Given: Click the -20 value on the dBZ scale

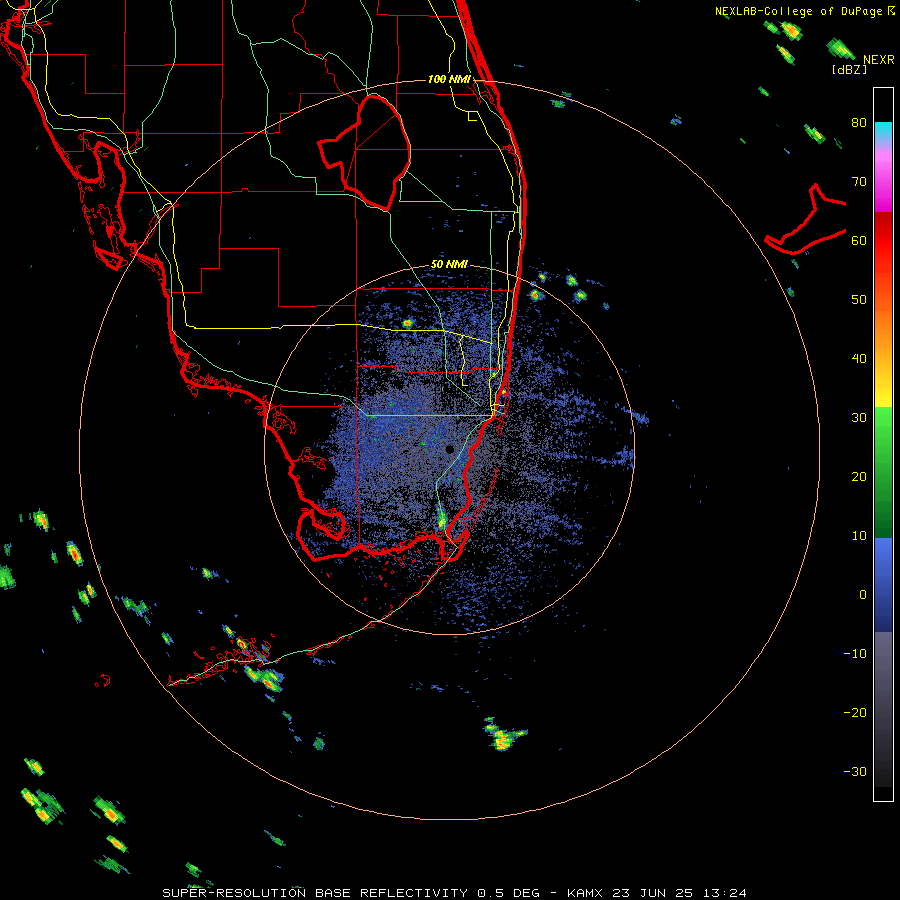Looking at the screenshot, I should (855, 713).
